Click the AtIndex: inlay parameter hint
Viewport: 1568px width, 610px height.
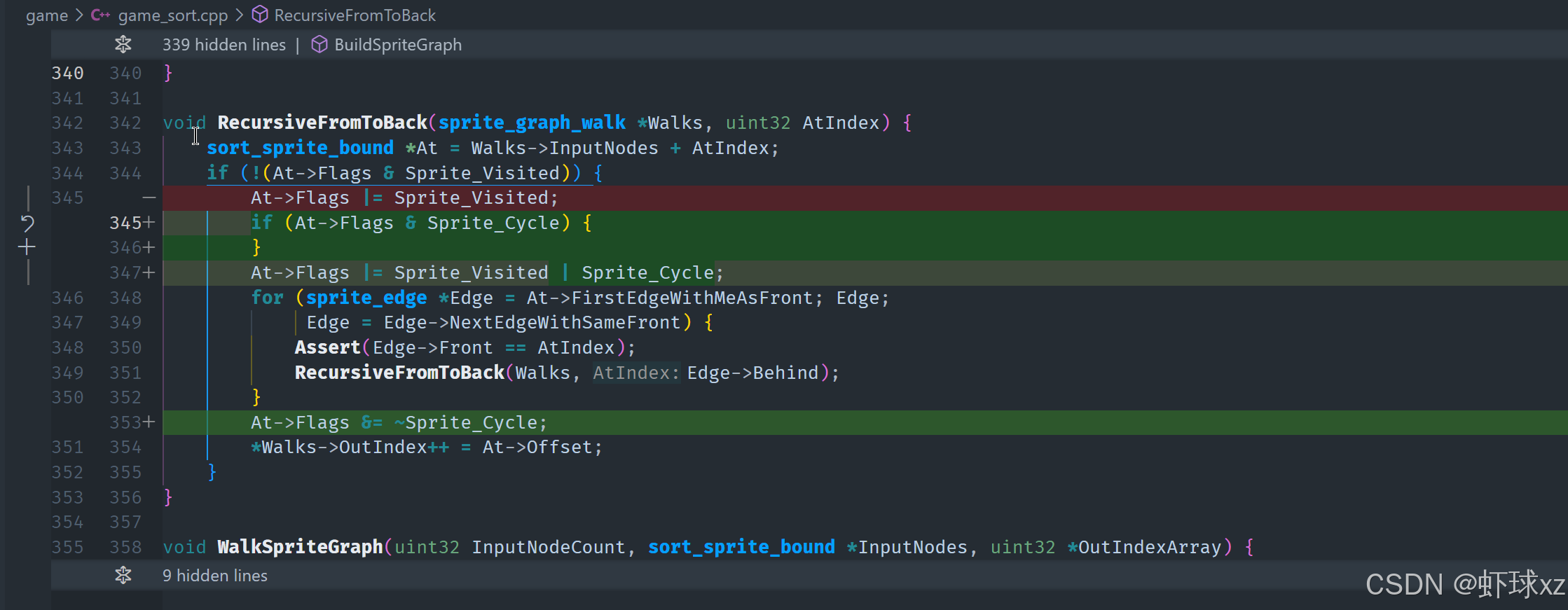636,373
